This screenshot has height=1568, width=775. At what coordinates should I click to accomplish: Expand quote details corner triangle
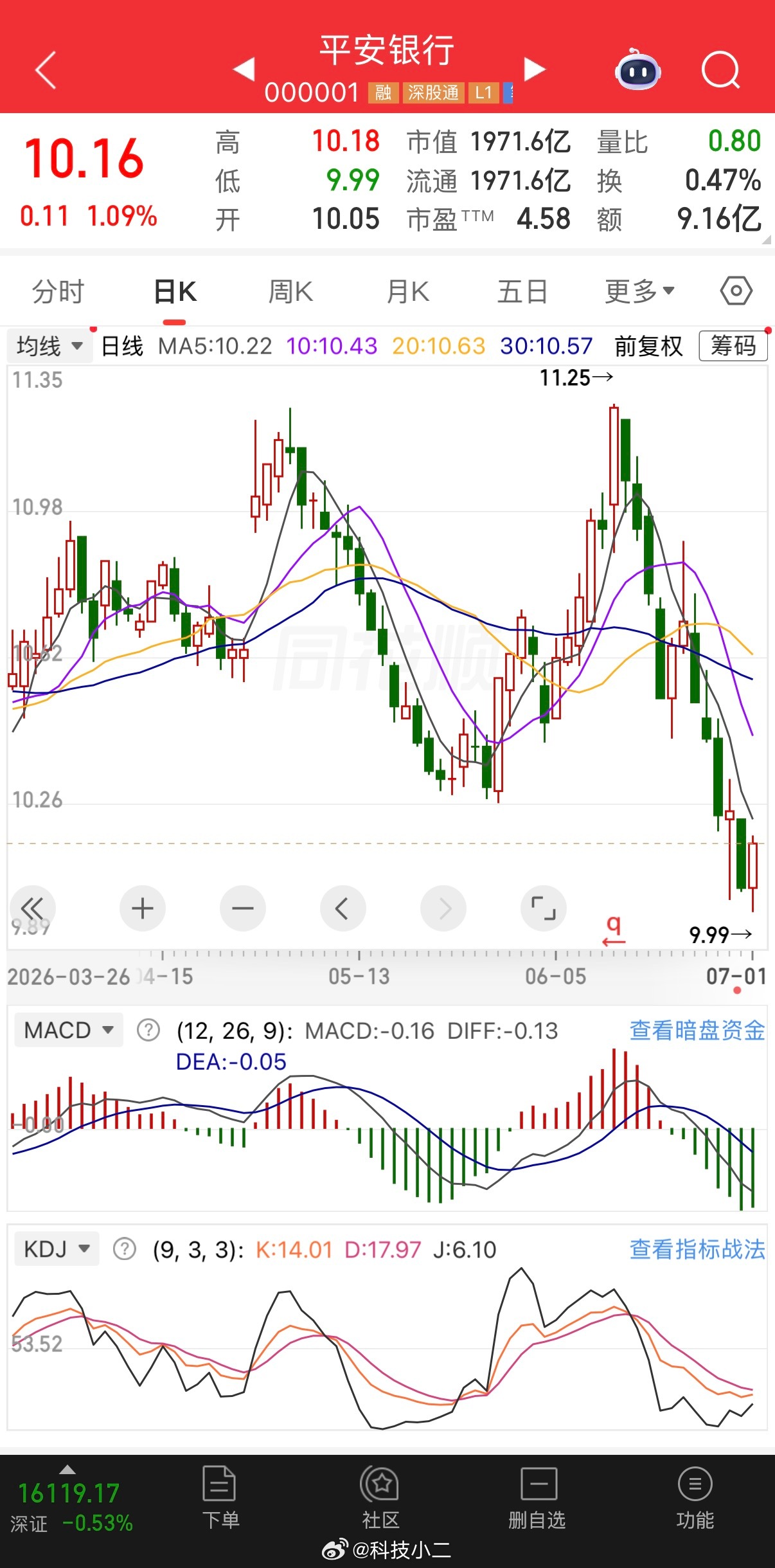coord(766,240)
